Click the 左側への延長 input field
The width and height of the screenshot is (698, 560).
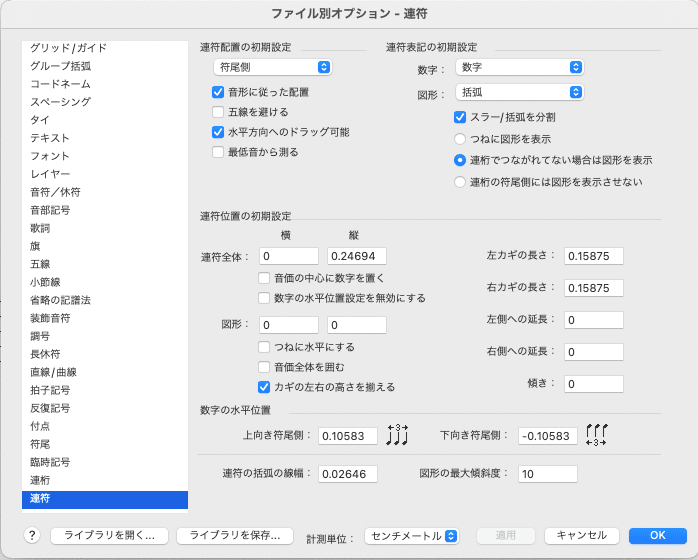coord(594,321)
